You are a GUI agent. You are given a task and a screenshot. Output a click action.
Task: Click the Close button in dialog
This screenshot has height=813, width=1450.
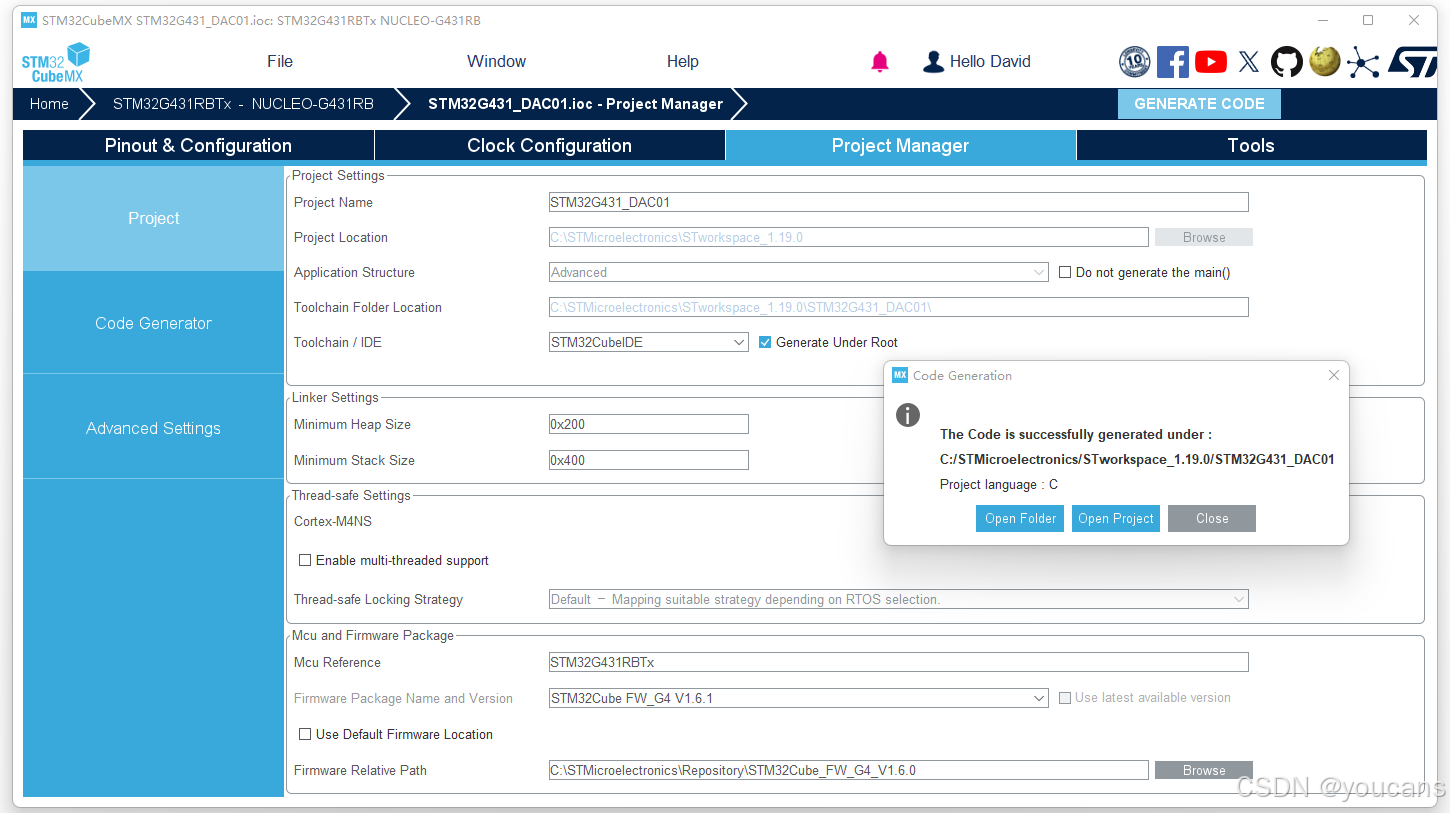coord(1212,518)
